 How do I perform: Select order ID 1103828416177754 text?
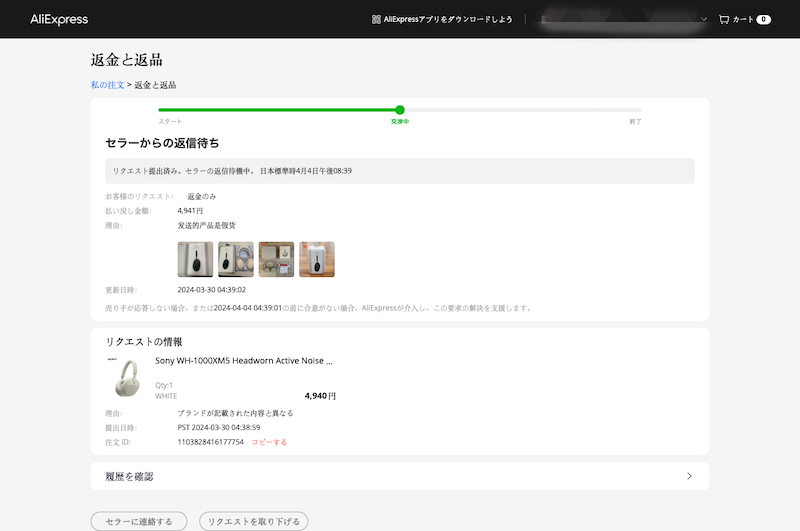click(211, 442)
